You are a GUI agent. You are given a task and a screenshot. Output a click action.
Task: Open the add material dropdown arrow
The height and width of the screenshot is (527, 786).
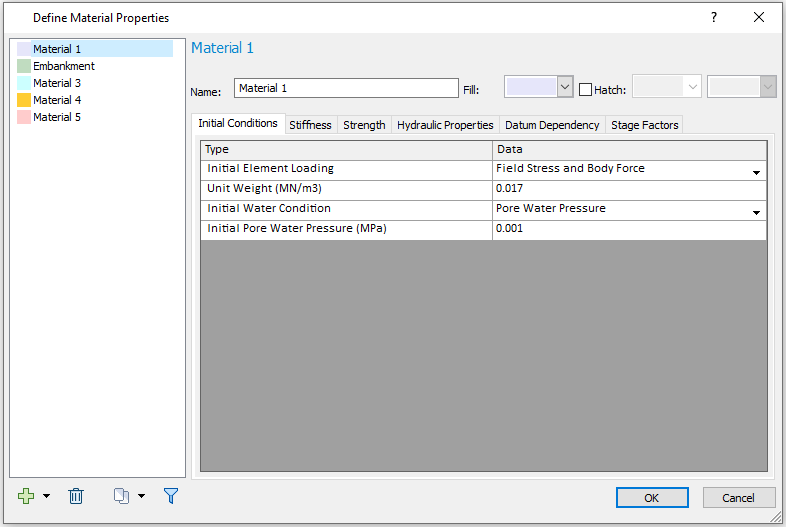coord(47,496)
